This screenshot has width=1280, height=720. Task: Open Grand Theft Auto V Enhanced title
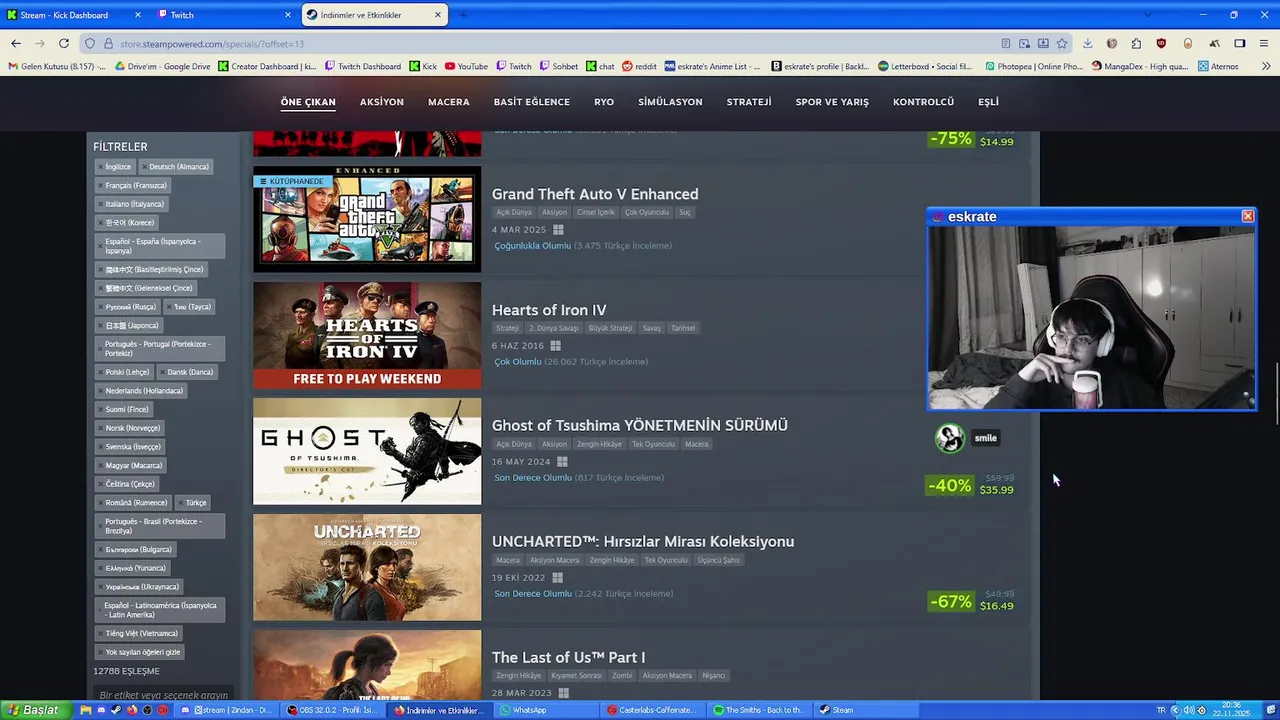pos(595,194)
